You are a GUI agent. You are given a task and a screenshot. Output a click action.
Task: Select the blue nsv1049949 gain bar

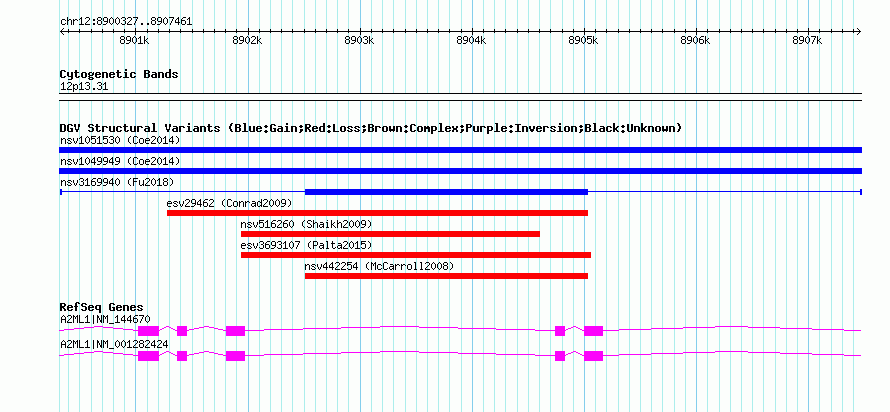460,171
